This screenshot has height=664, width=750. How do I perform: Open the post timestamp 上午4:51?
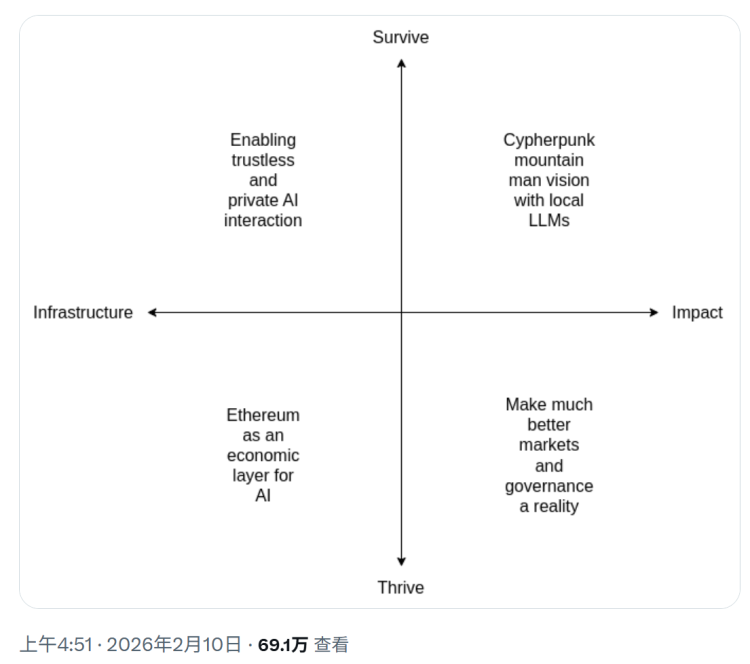click(57, 644)
